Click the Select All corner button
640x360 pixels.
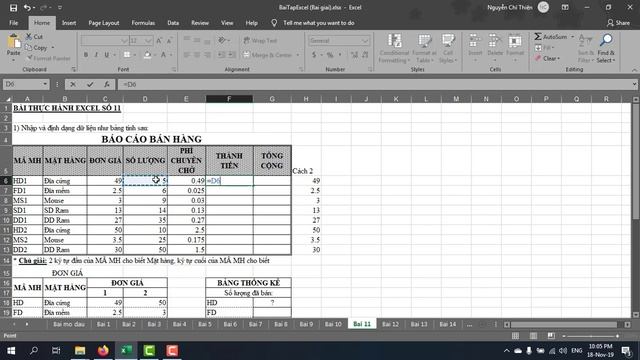[x=8, y=99]
